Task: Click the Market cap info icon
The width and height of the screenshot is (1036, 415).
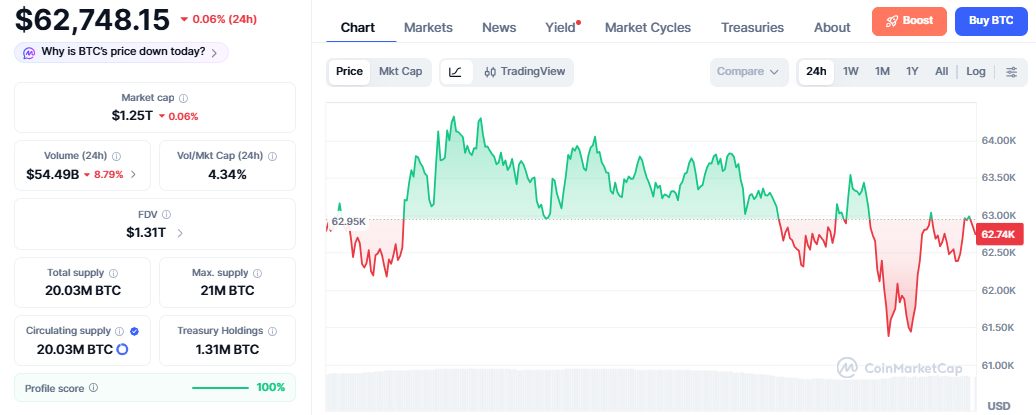Action: click(184, 98)
